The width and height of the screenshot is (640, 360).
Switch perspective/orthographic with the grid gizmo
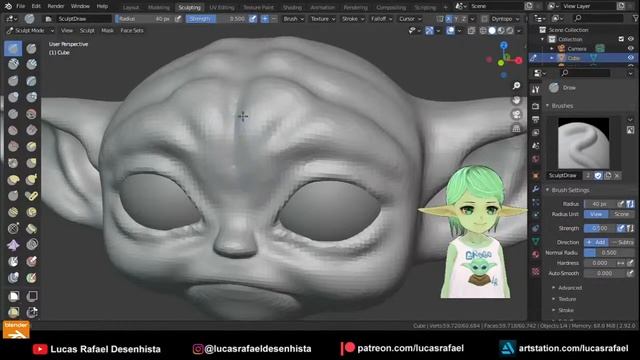(x=516, y=129)
